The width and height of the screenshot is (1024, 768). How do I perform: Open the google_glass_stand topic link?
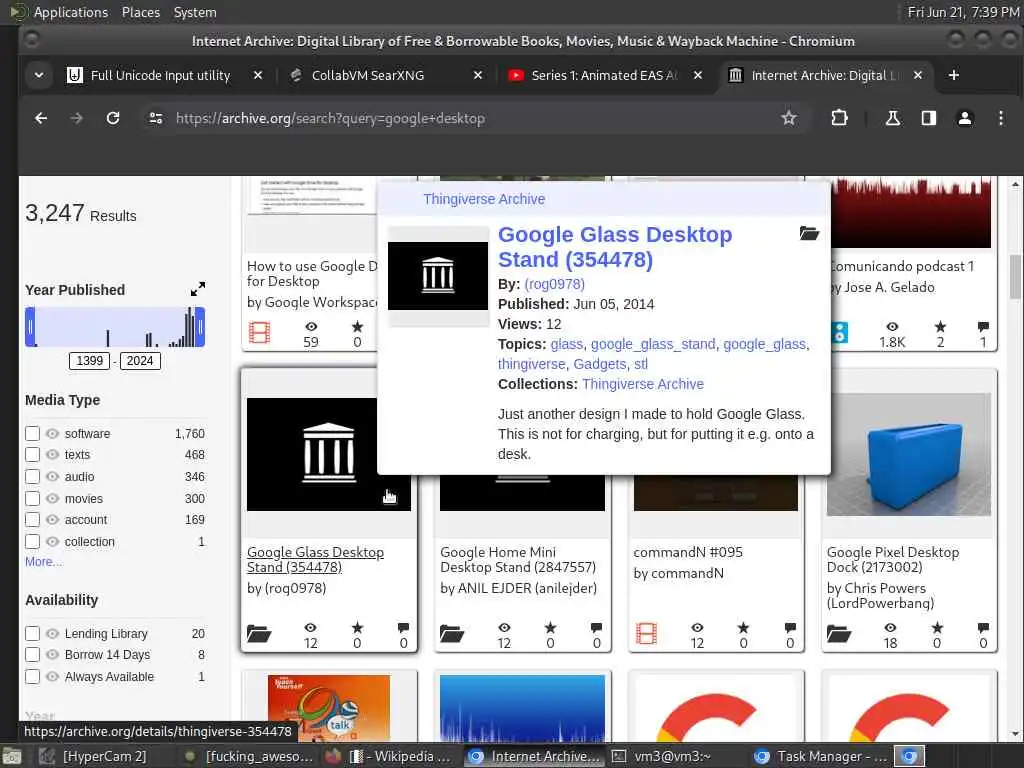[x=653, y=344]
